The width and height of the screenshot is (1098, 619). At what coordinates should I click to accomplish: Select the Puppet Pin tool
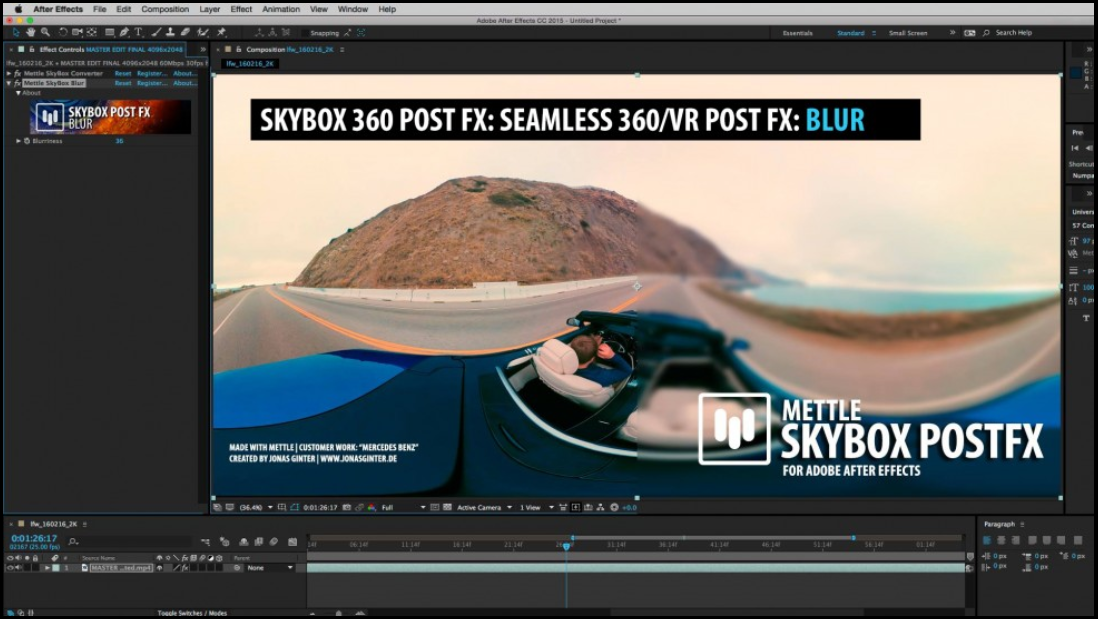pos(221,32)
